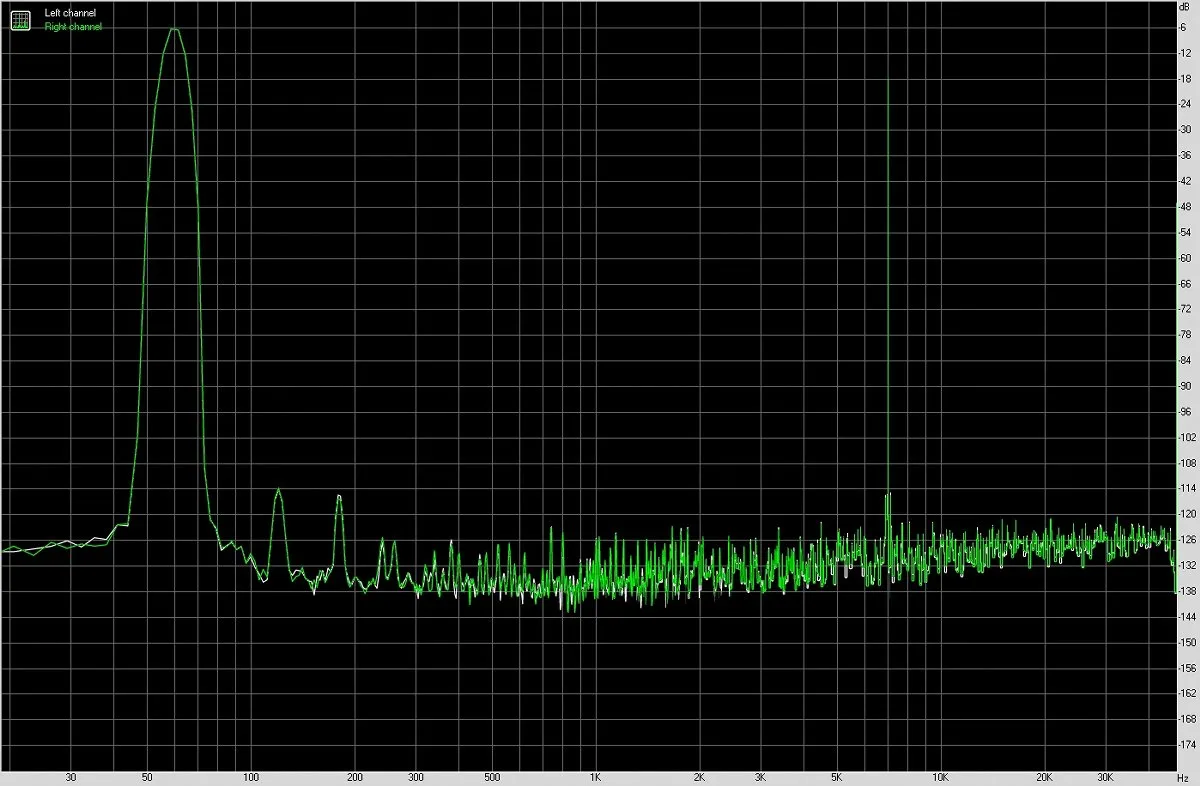This screenshot has height=786, width=1200.
Task: Click the 1K frequency label
Action: (x=595, y=777)
